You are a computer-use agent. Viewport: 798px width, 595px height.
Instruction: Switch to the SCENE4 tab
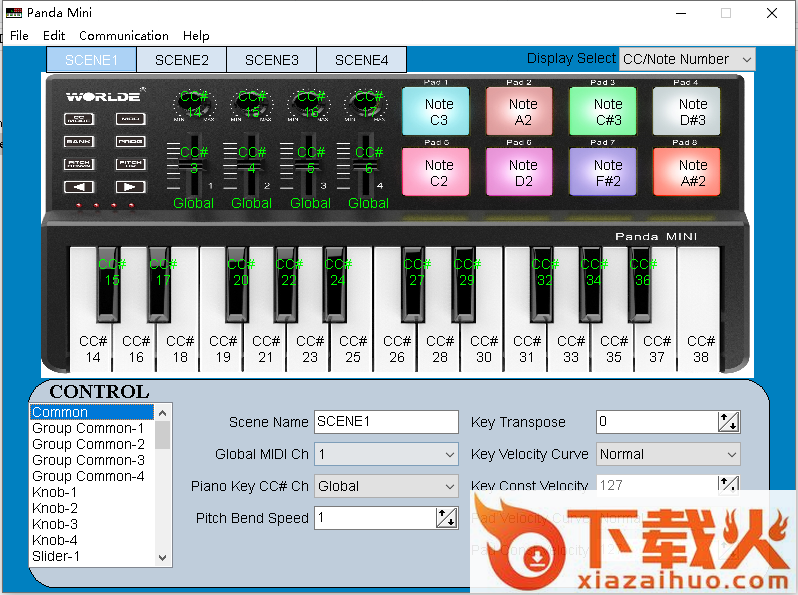point(361,60)
